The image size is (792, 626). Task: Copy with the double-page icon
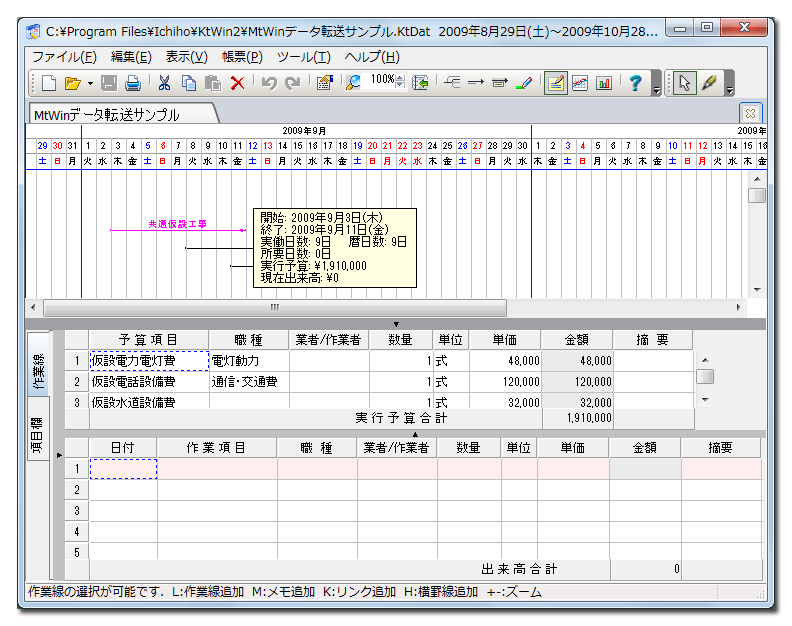[188, 82]
